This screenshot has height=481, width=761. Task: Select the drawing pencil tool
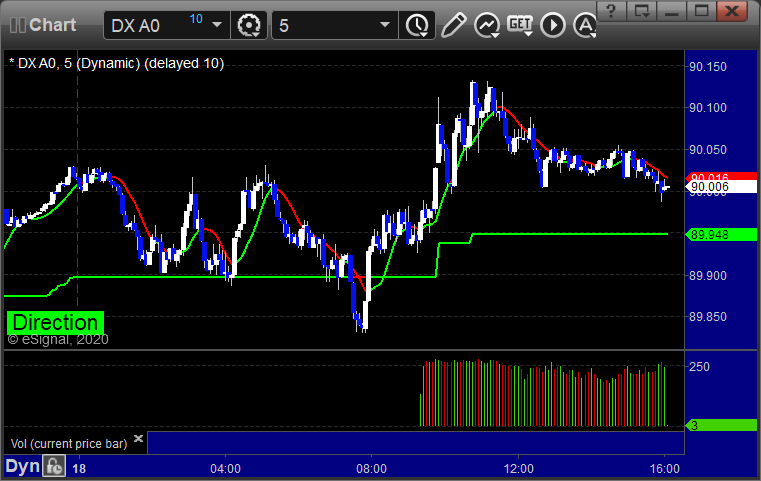coord(453,25)
